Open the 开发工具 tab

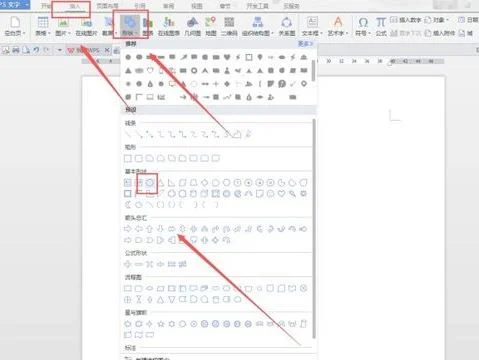[x=257, y=6]
